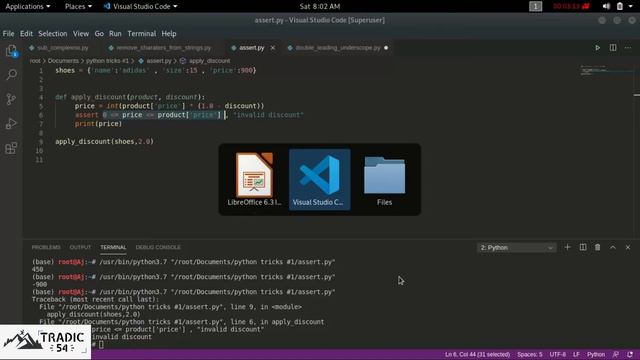This screenshot has height=360, width=640.
Task: Click the 'Ln 6, Col 44' status entry
Action: point(478,354)
